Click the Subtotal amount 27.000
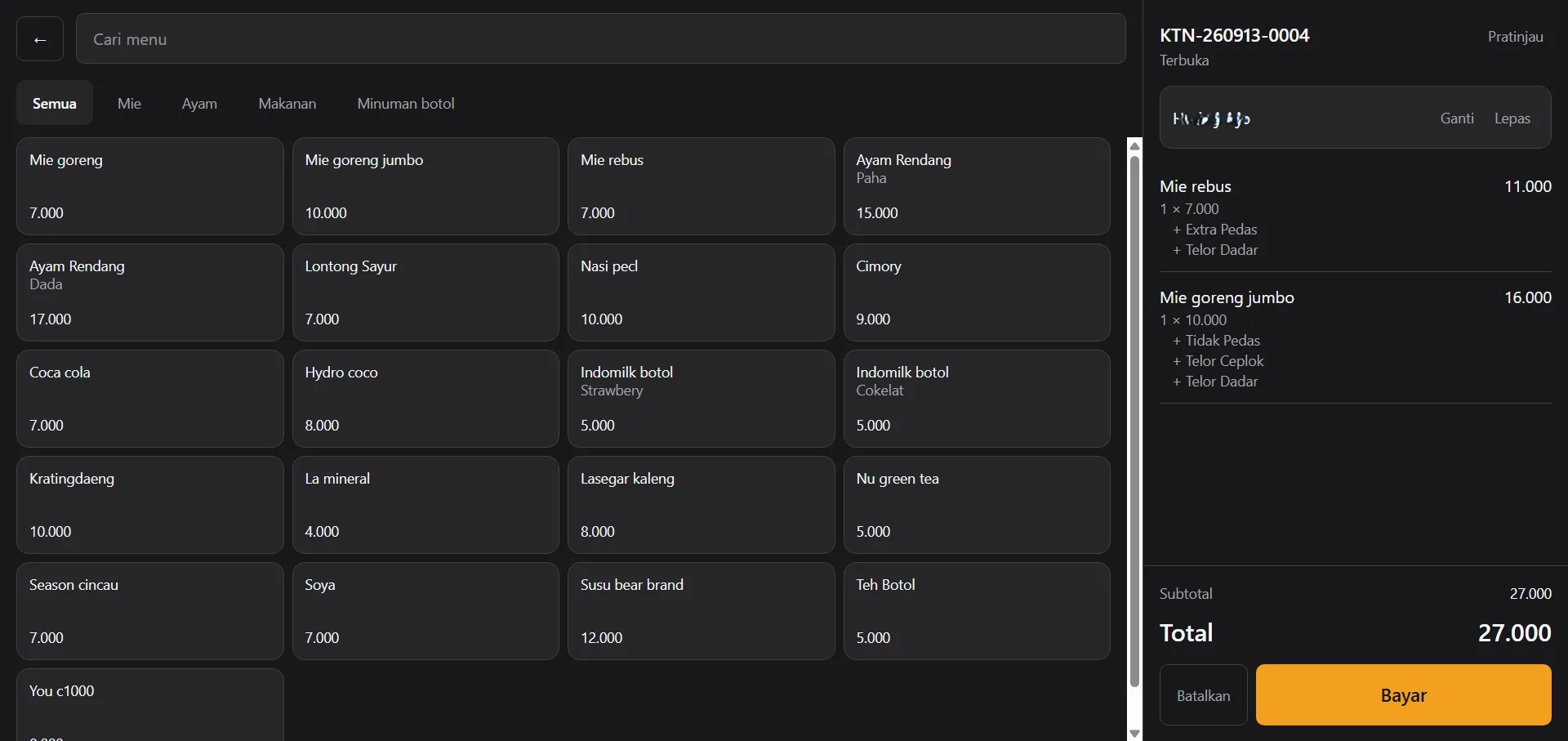This screenshot has height=741, width=1568. point(1530,594)
